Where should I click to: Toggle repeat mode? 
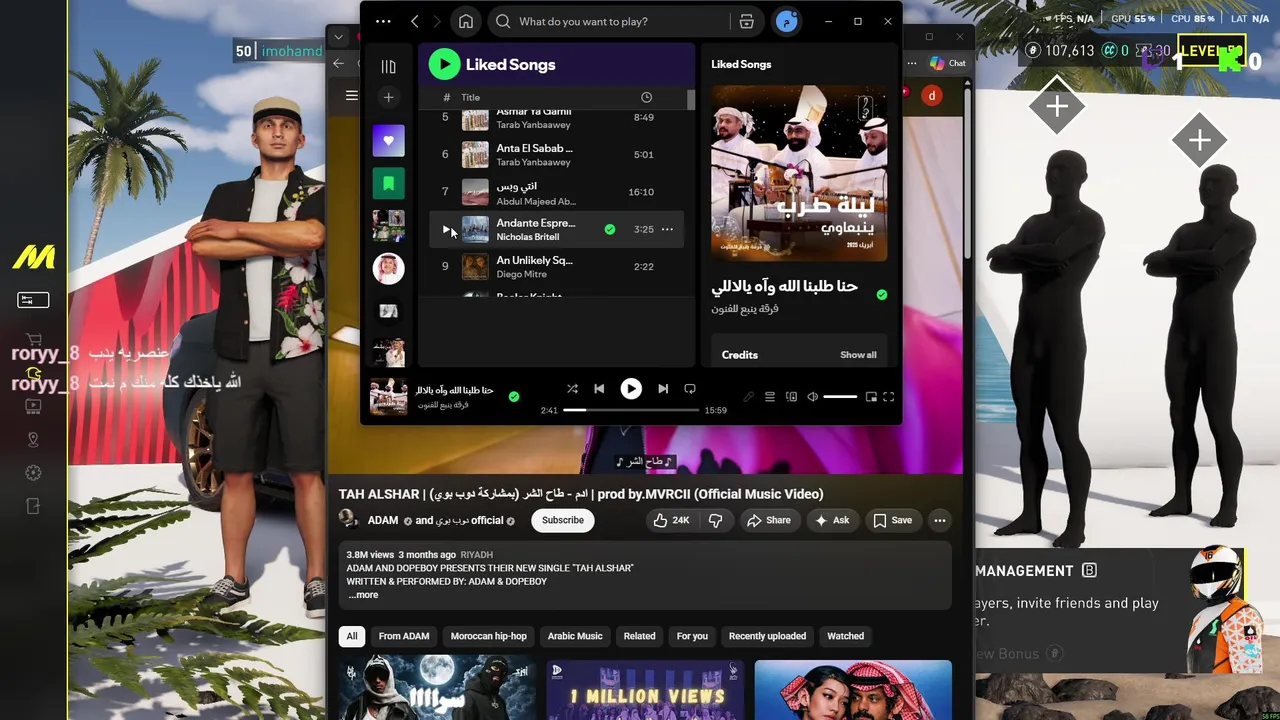[690, 389]
